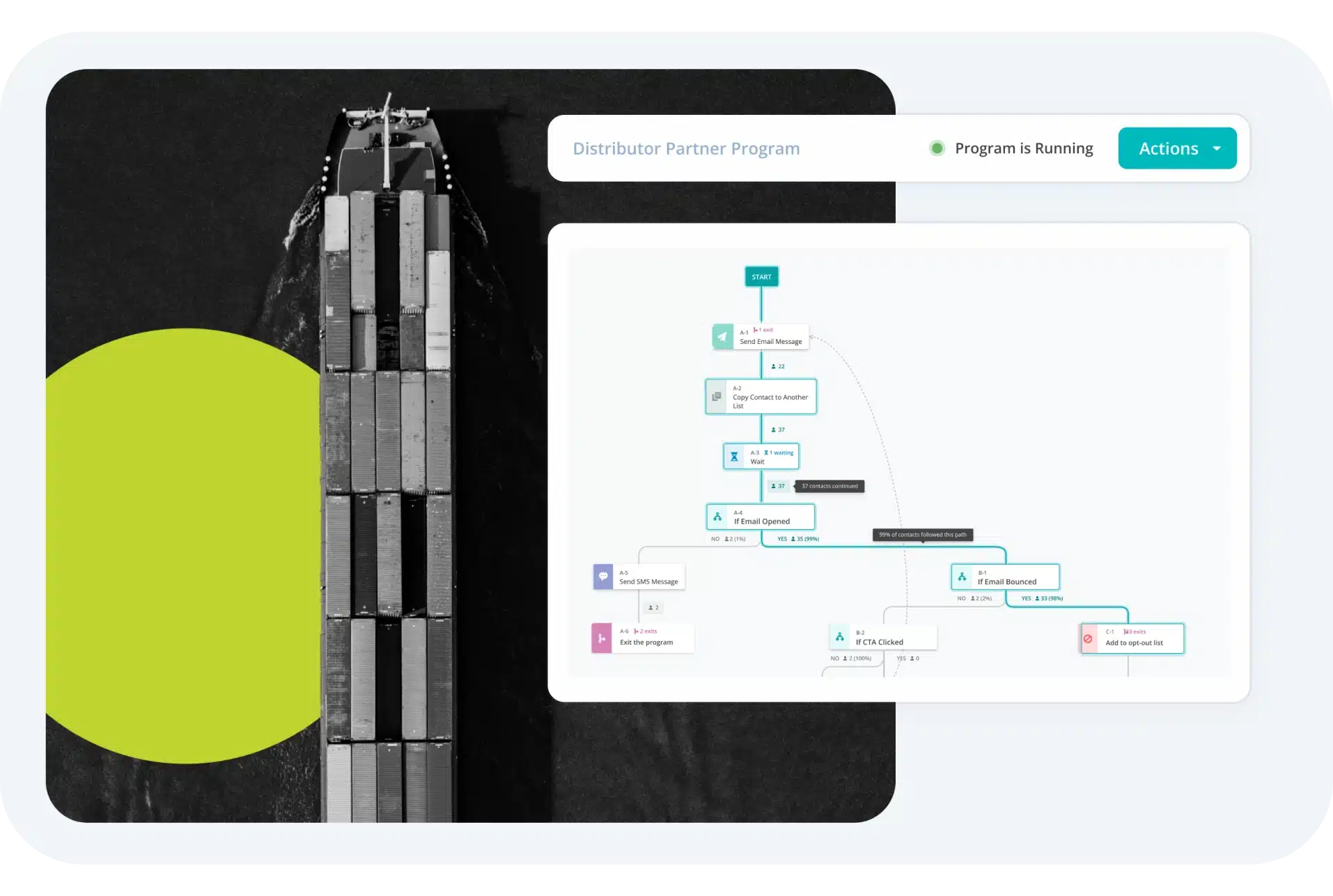Screen dimensions: 1333x896
Task: Click the hourglass Wait icon
Action: pos(734,457)
